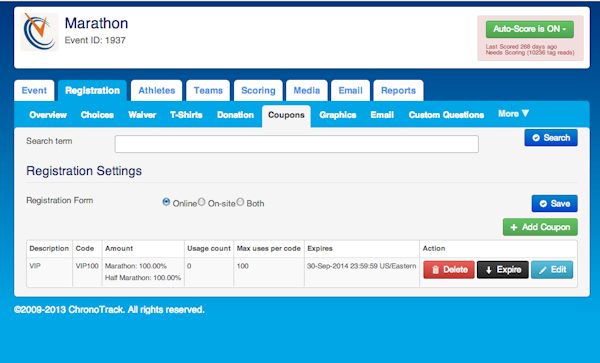Go to the Reports tab

click(x=398, y=91)
